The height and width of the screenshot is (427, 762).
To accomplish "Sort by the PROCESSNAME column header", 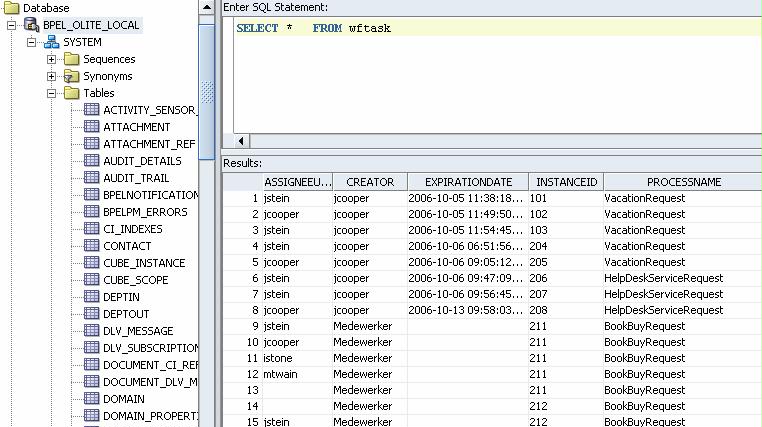I will (x=683, y=182).
